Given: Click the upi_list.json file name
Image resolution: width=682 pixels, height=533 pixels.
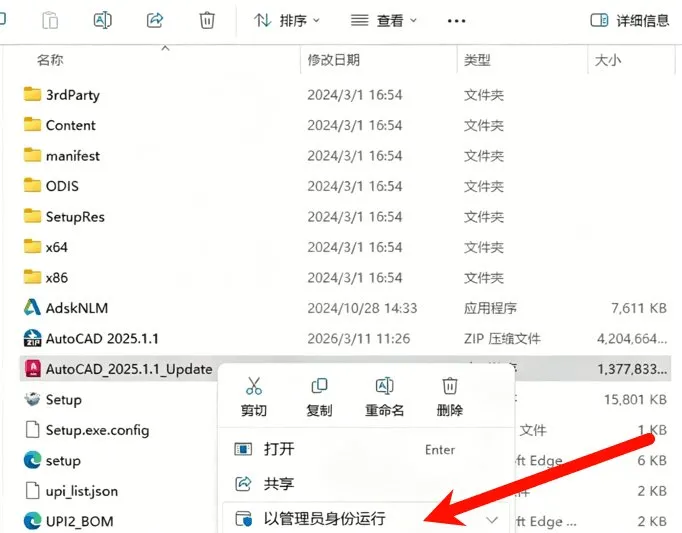Looking at the screenshot, I should pyautogui.click(x=82, y=491).
